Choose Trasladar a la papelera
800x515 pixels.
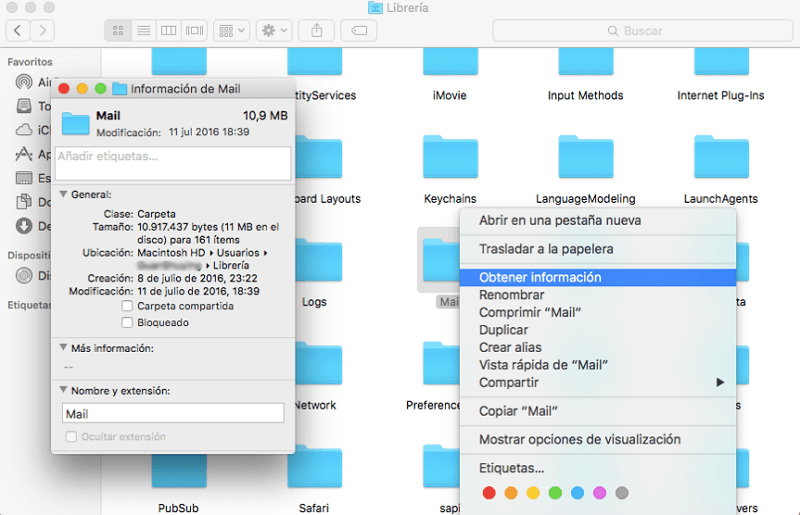tap(597, 249)
